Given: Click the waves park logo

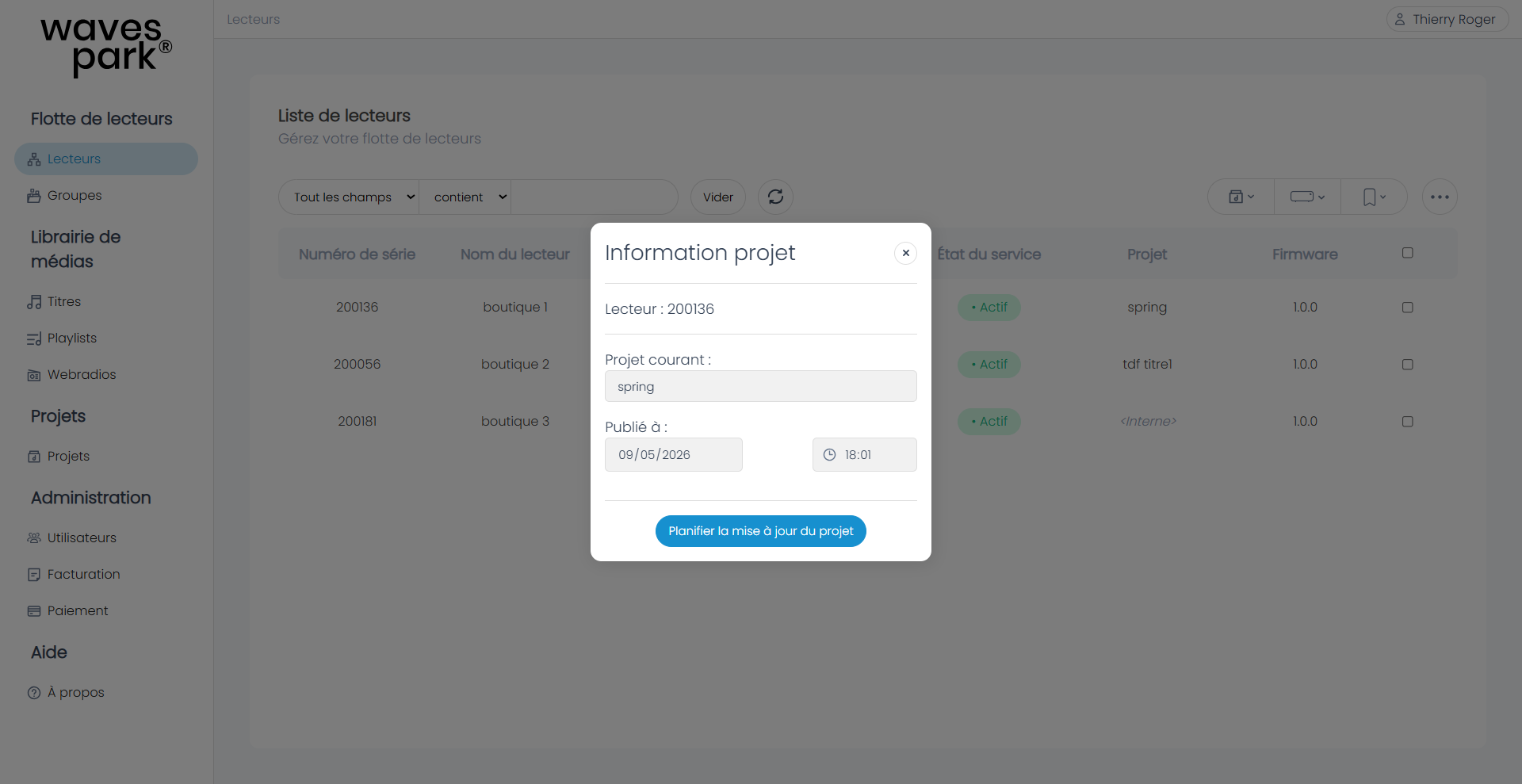Looking at the screenshot, I should [106, 46].
